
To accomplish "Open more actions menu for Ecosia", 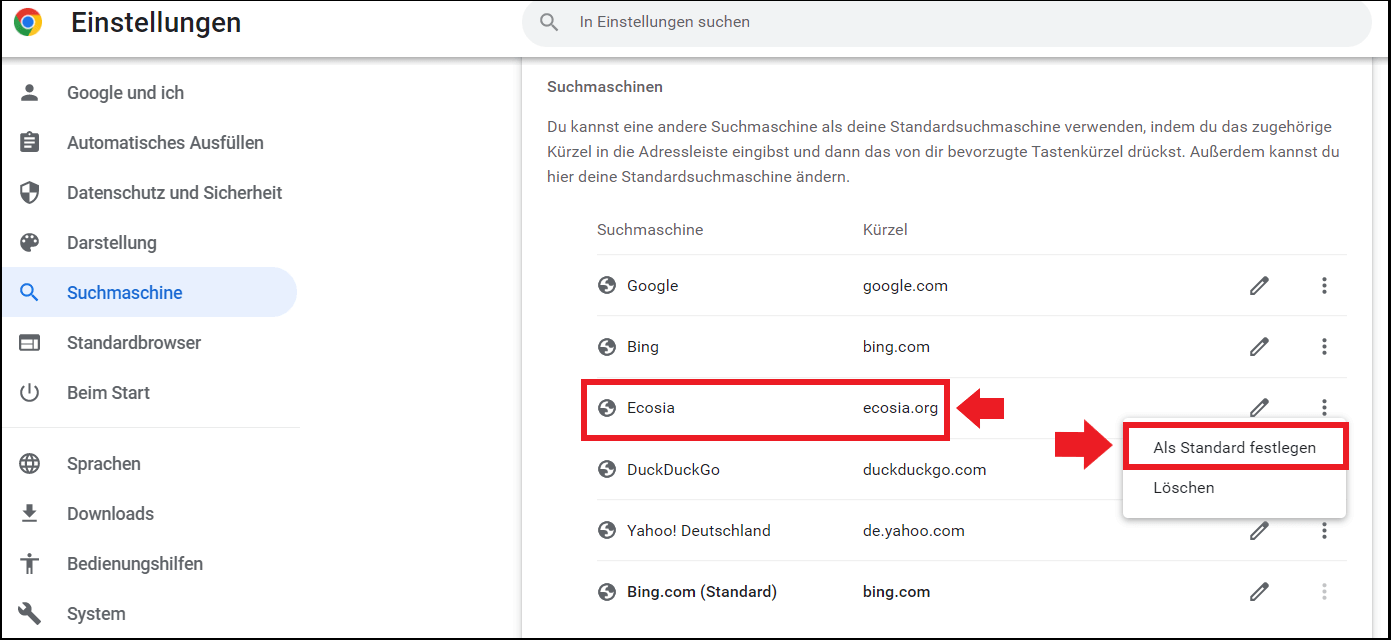I will click(x=1324, y=407).
